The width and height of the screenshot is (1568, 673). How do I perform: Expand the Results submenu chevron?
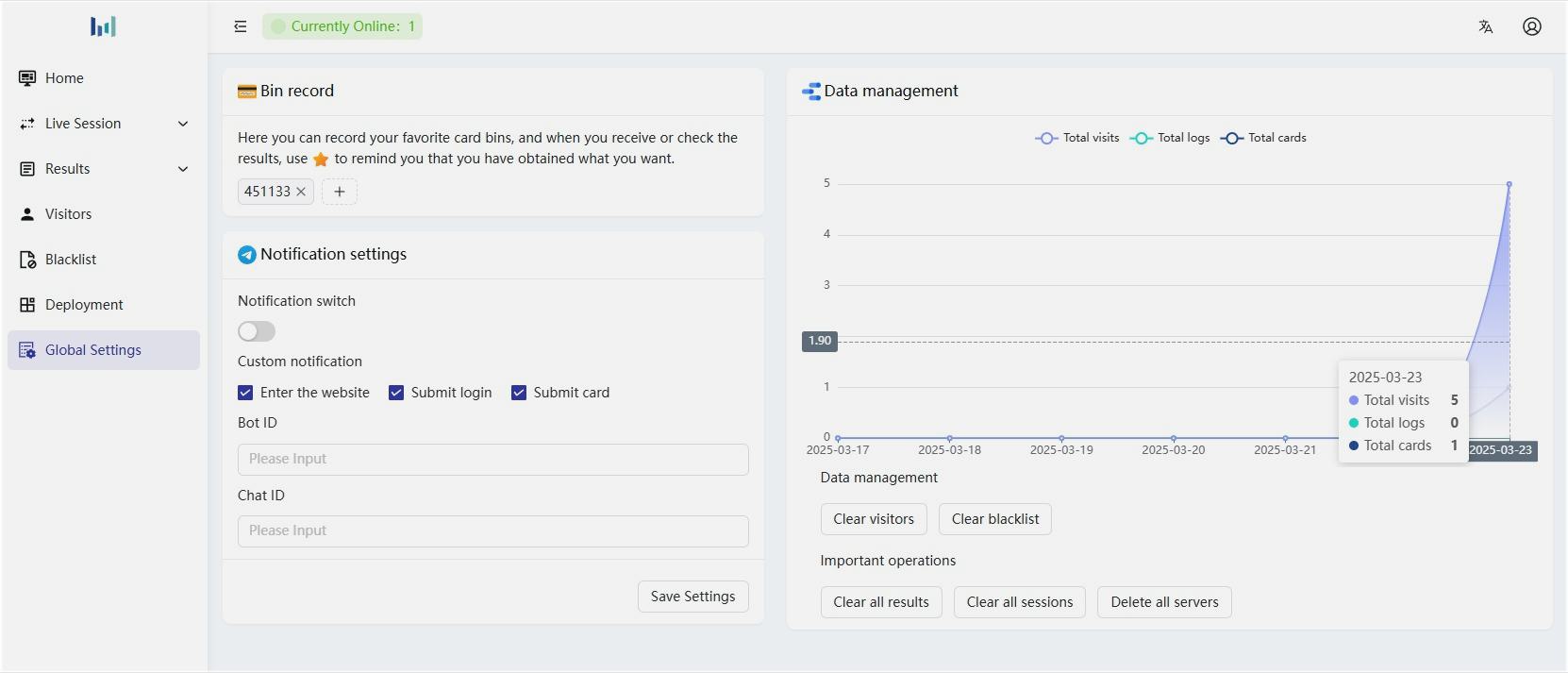click(183, 169)
